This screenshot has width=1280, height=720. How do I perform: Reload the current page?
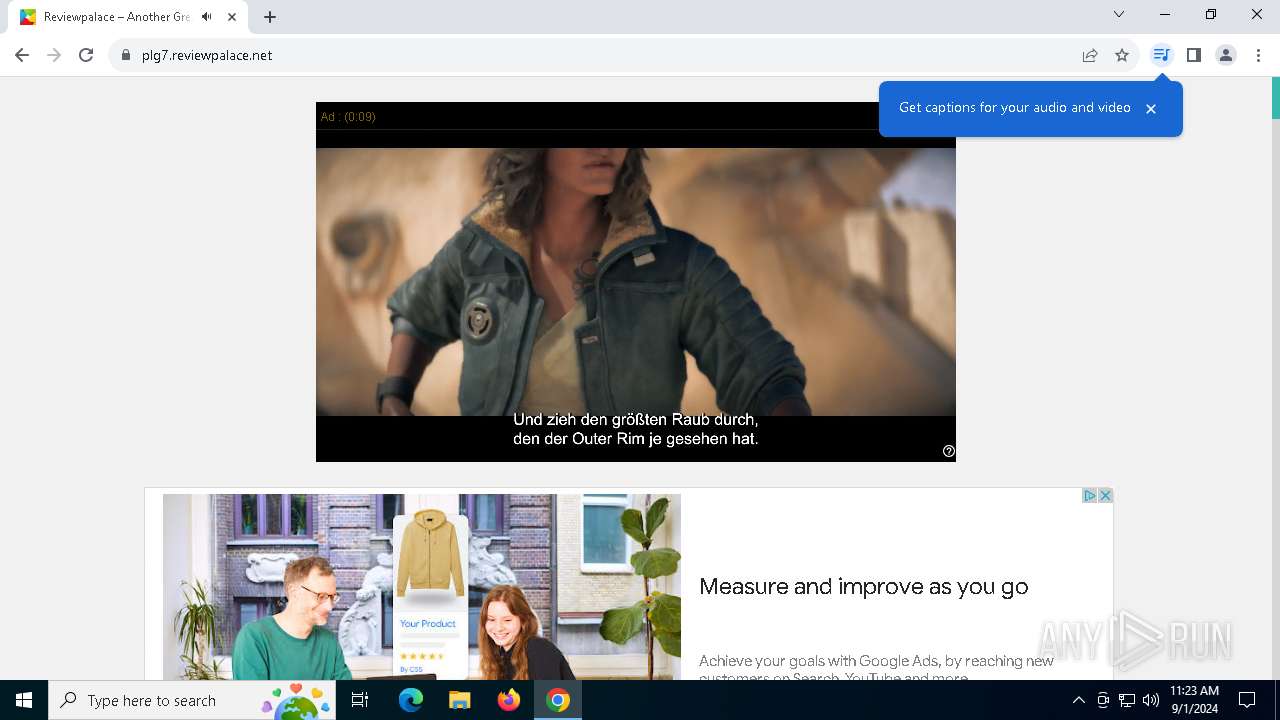point(86,55)
